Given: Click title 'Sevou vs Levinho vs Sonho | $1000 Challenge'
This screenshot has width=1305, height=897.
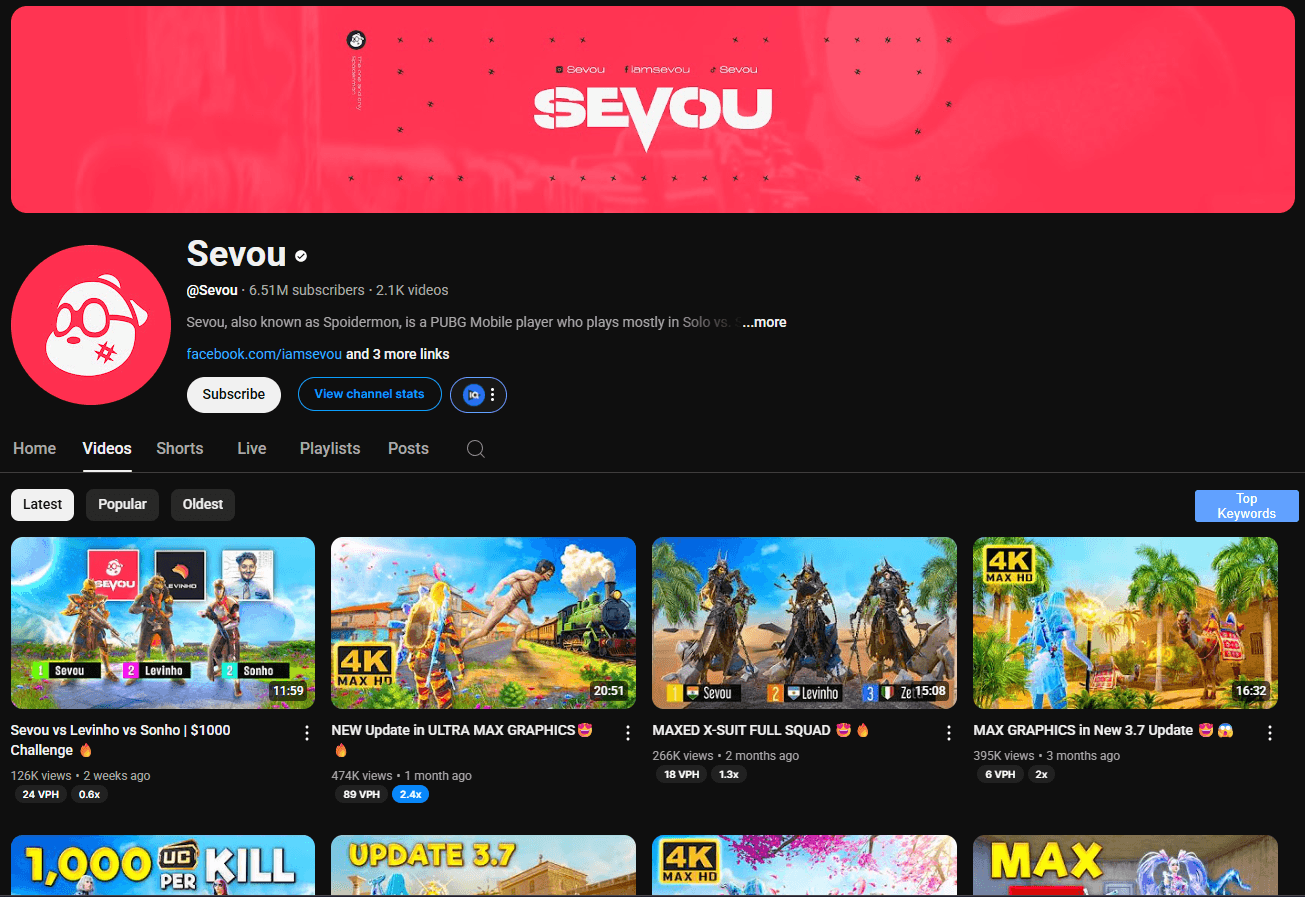Looking at the screenshot, I should point(121,740).
